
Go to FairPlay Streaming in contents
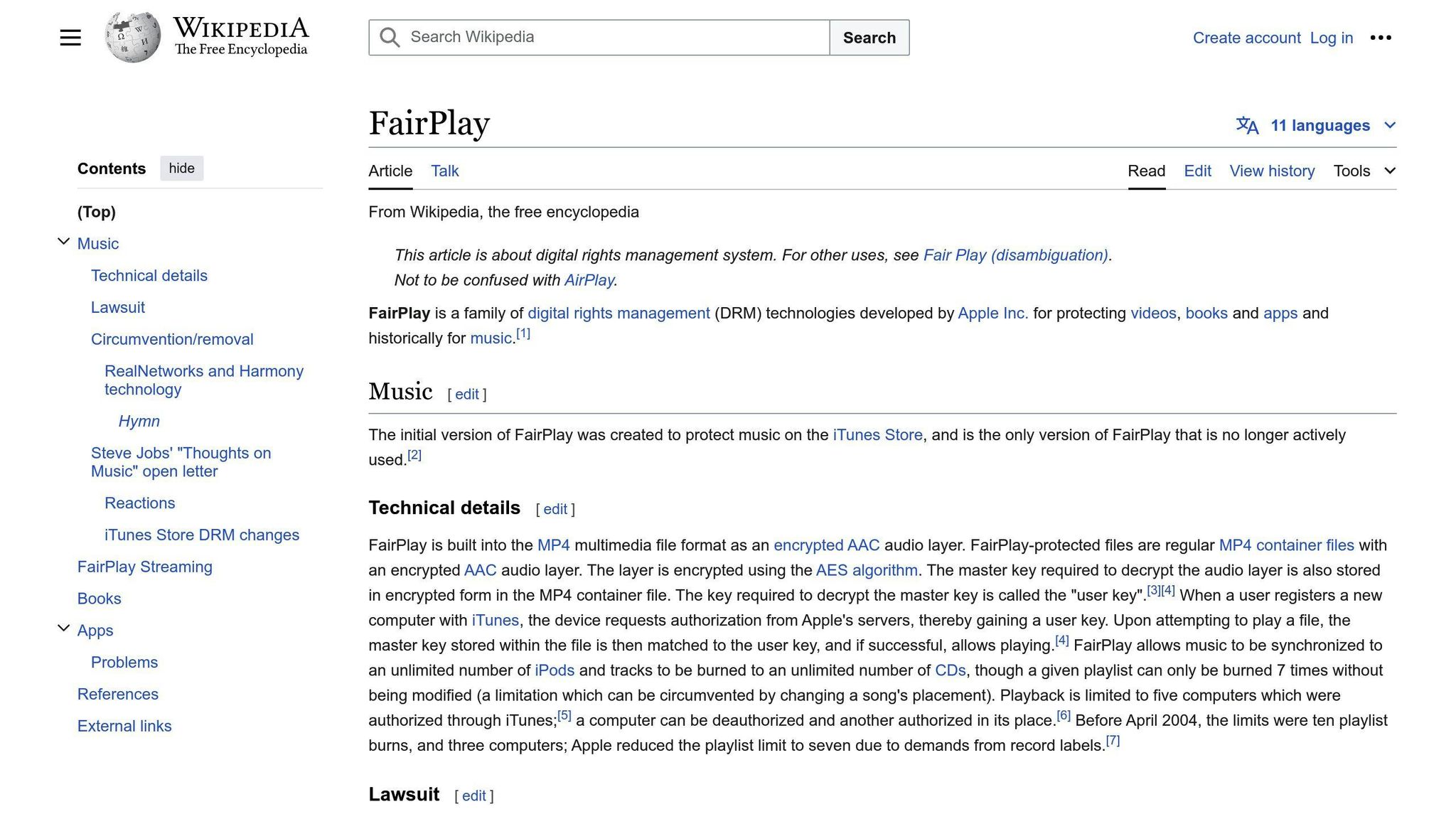(x=145, y=567)
